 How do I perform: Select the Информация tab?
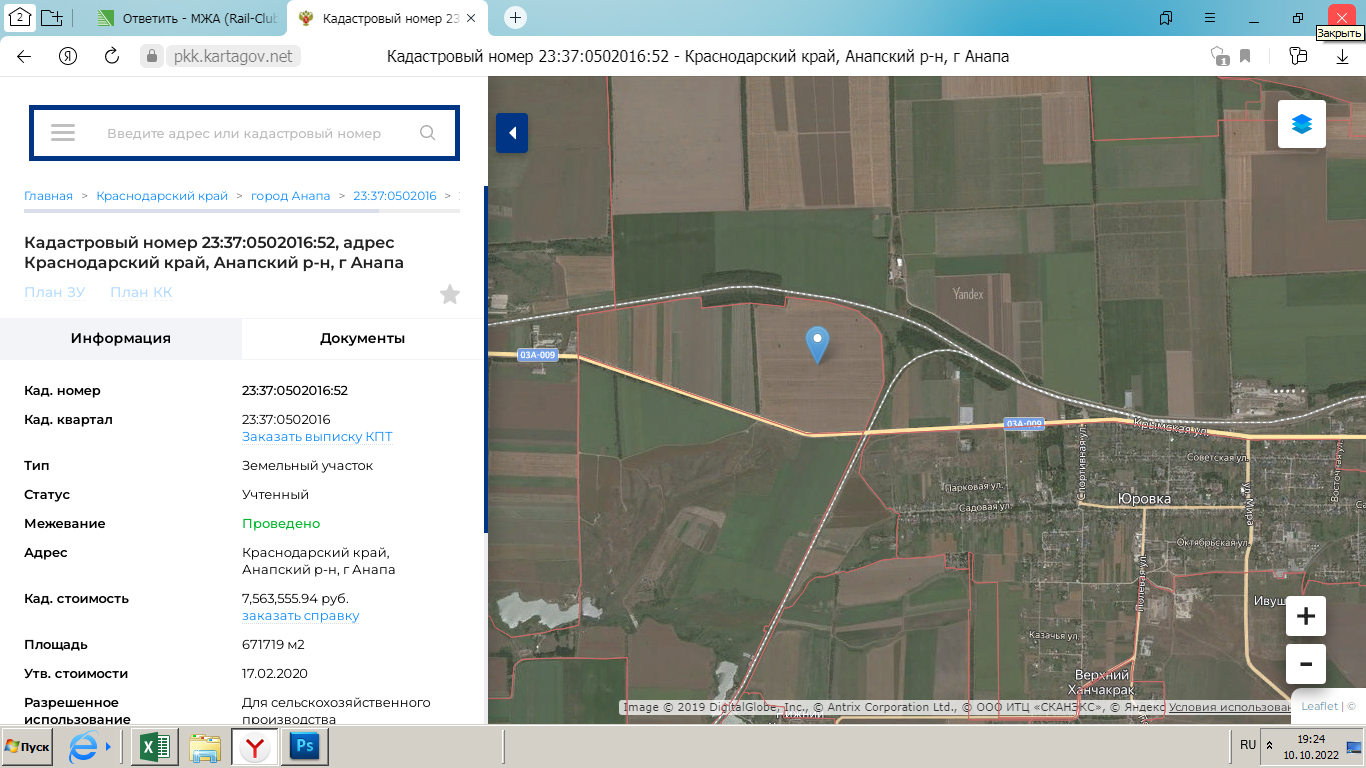[120, 339]
